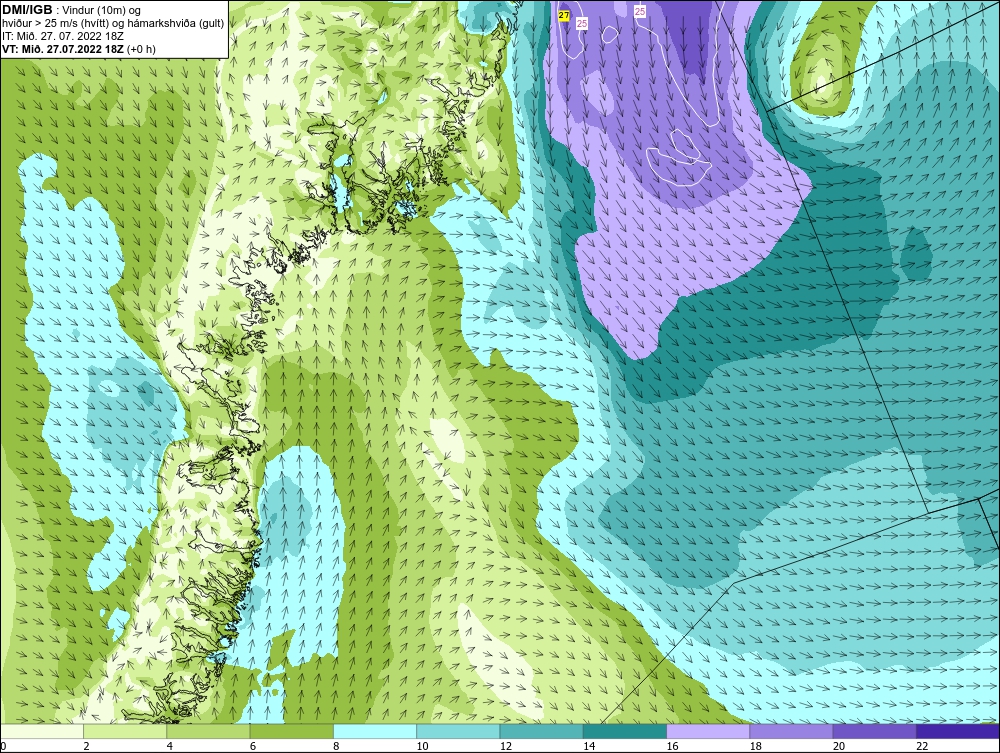Click the 25 gust label beside yellow 27
Screen dimensions: 1000x753
[582, 23]
